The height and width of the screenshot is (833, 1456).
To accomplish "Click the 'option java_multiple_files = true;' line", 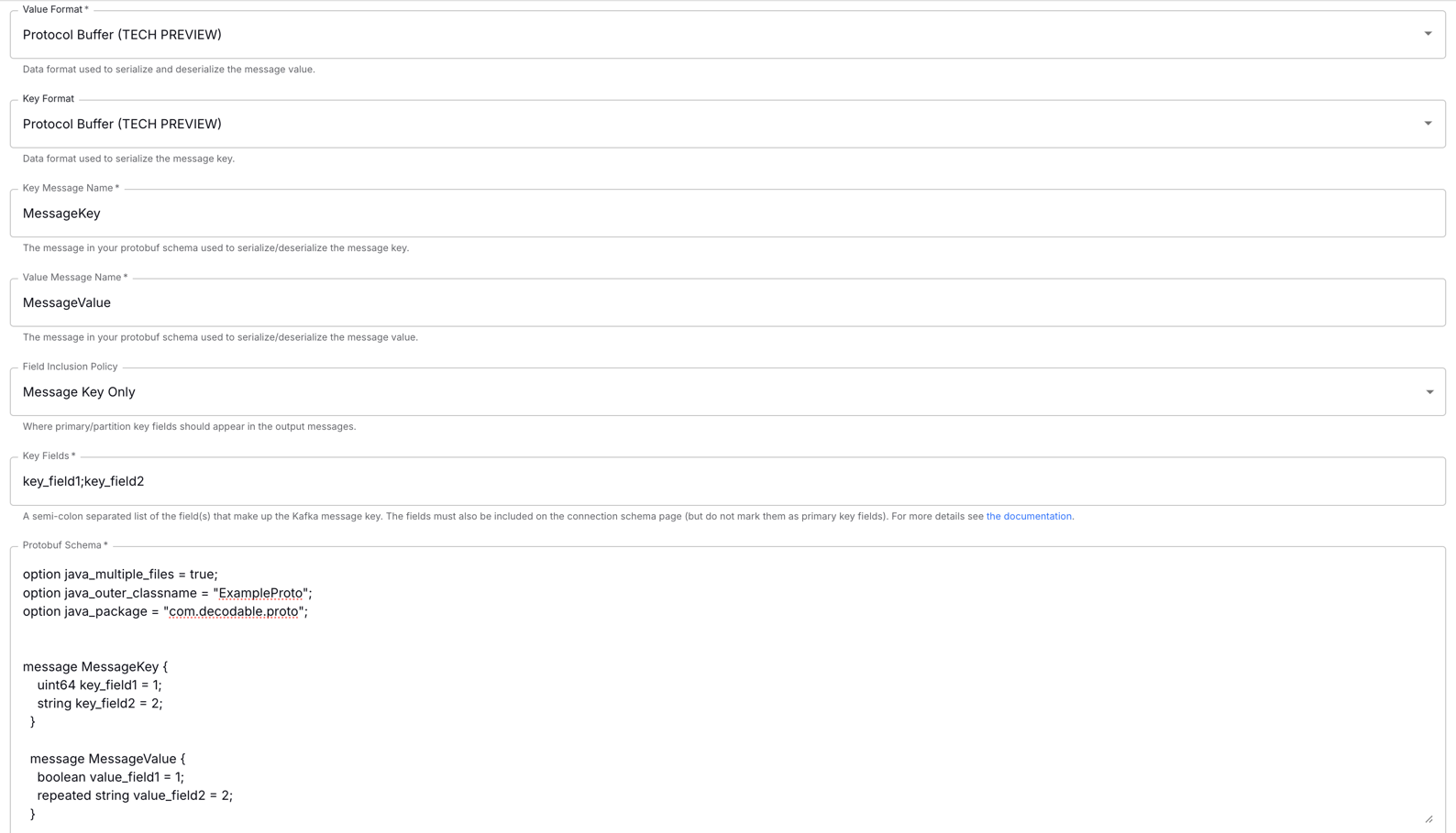I will click(x=120, y=575).
